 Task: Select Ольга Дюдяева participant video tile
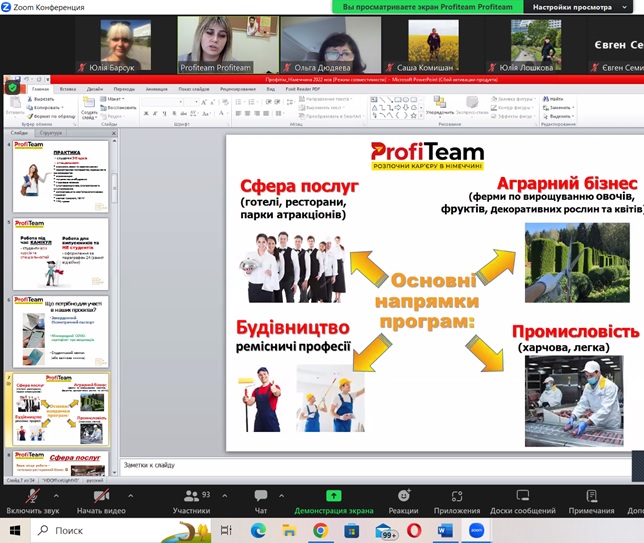click(x=331, y=45)
